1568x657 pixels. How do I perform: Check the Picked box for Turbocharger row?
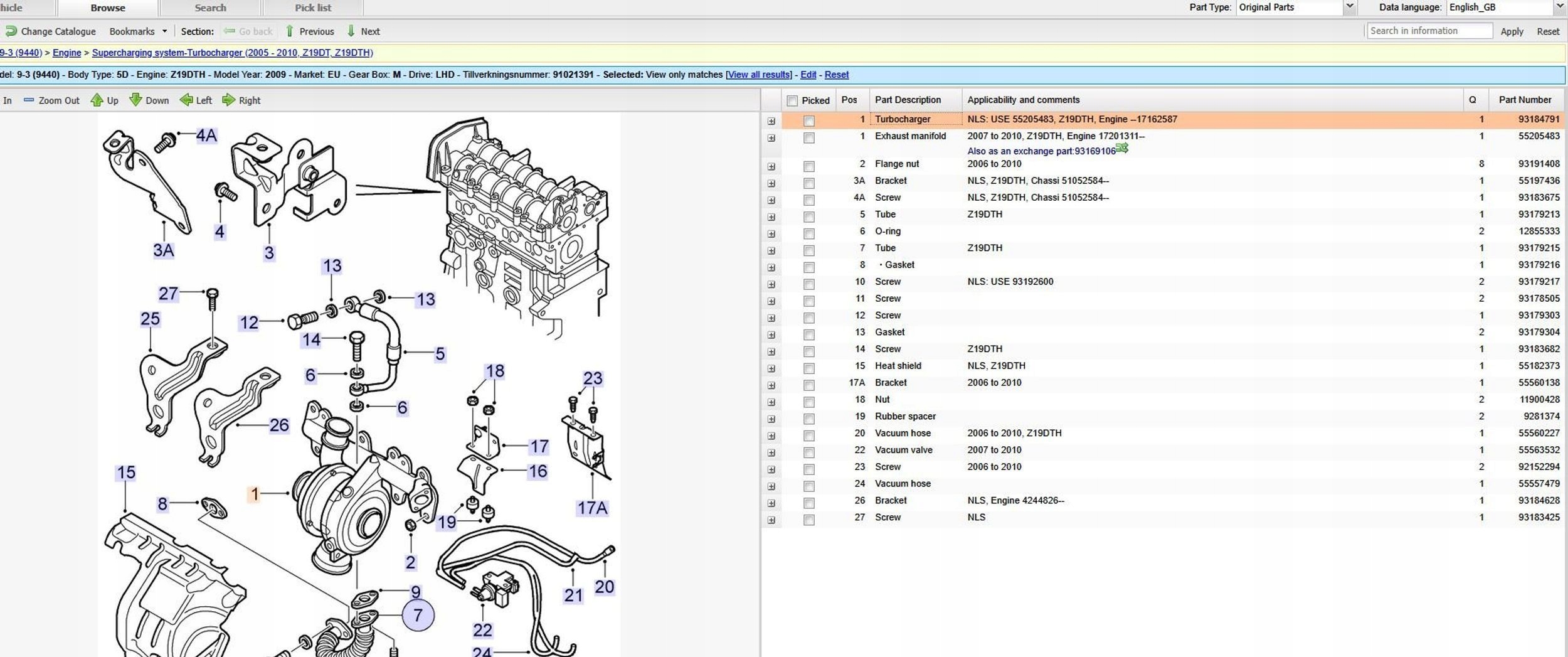tap(809, 120)
